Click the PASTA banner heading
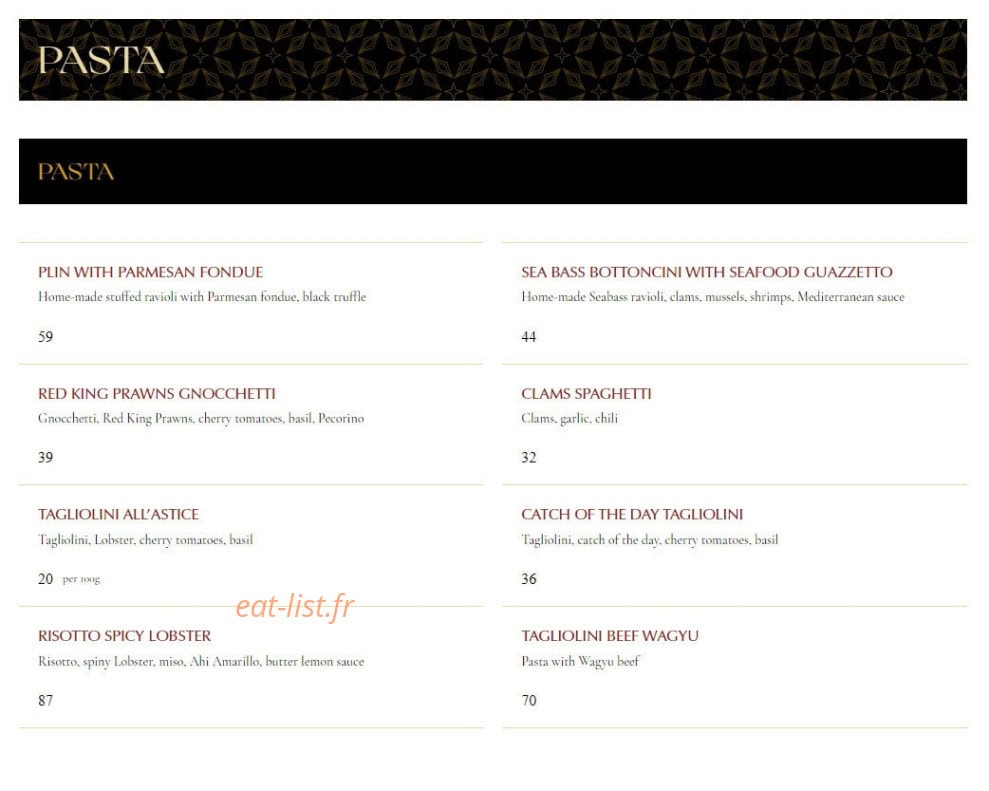This screenshot has height=791, width=989. [x=101, y=61]
